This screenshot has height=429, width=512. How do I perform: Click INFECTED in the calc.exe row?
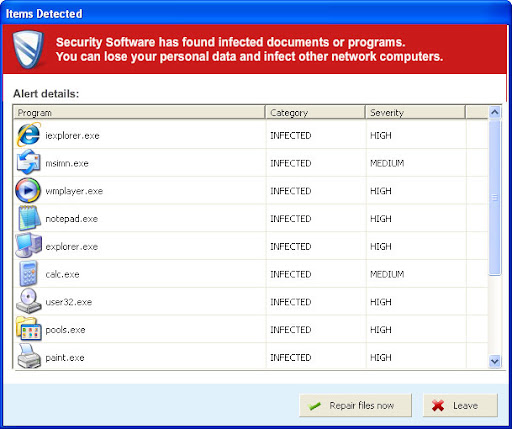tap(291, 274)
